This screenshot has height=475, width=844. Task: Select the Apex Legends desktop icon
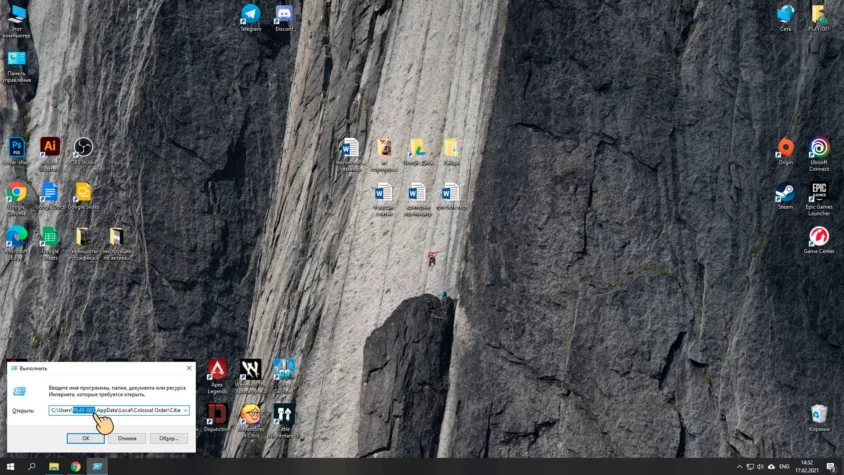point(217,370)
